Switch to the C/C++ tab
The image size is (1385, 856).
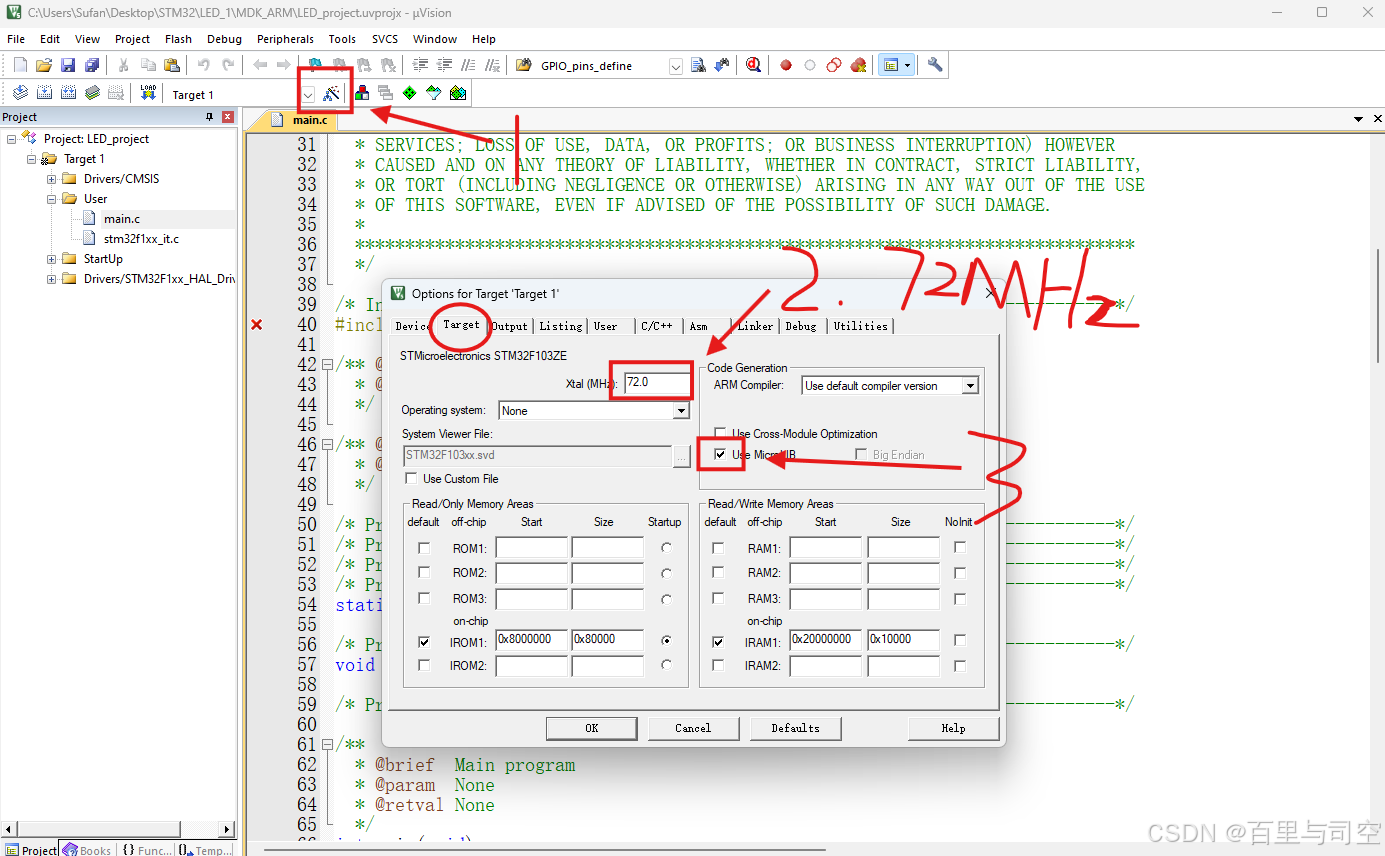tap(657, 326)
